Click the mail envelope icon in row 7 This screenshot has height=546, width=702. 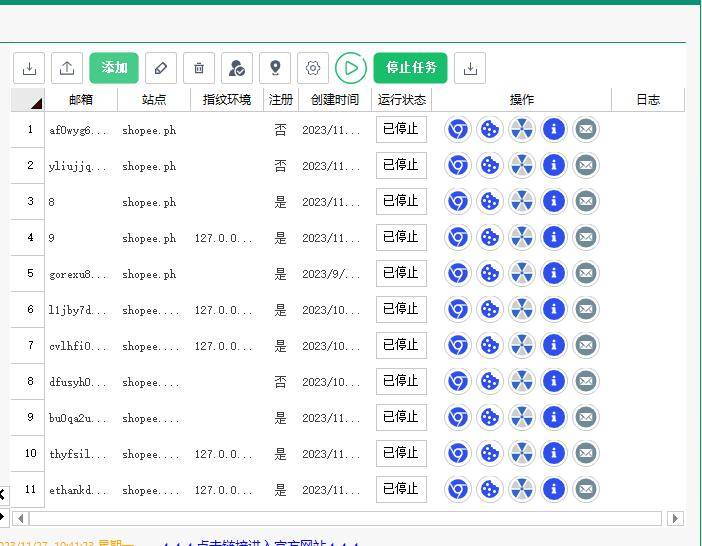pyautogui.click(x=586, y=345)
